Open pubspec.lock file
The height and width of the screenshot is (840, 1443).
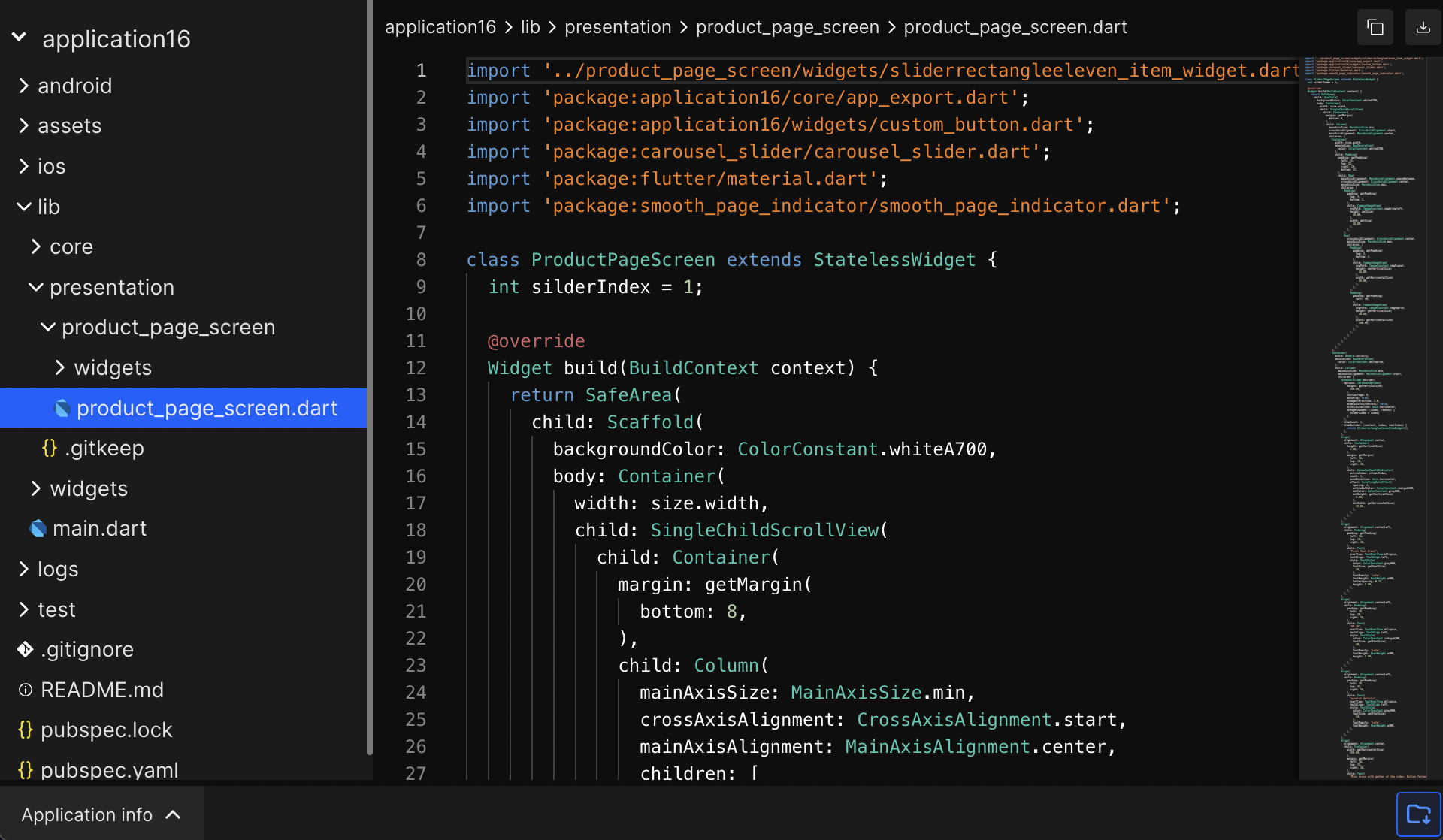tap(107, 730)
